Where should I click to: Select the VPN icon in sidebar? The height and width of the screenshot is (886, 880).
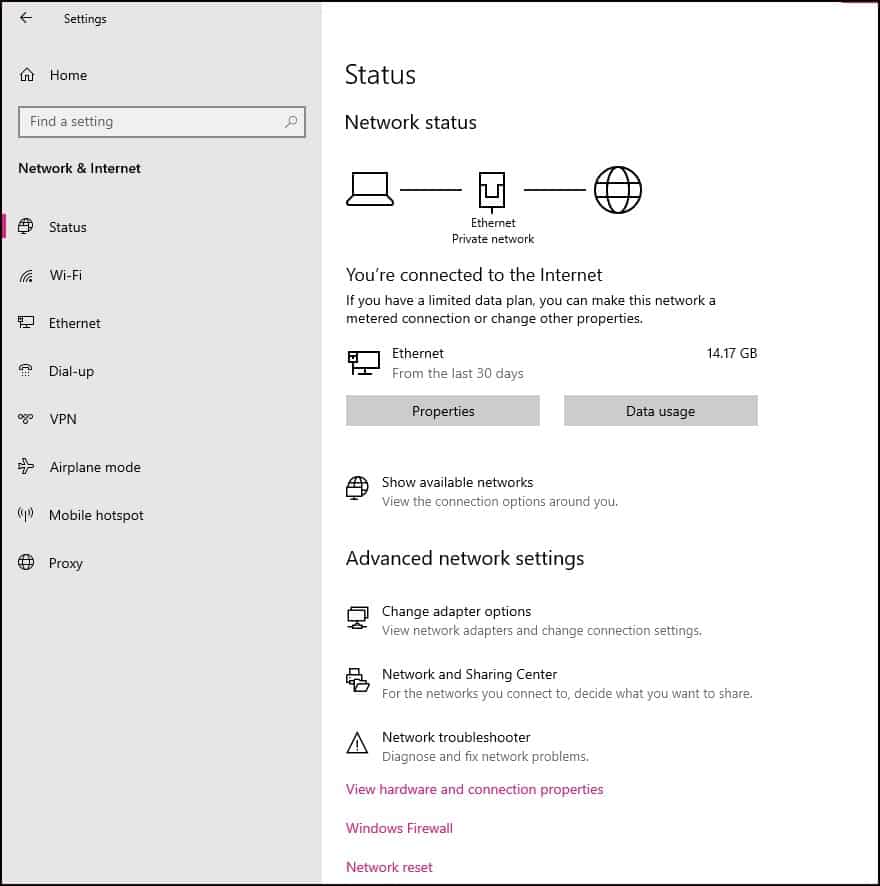point(27,419)
